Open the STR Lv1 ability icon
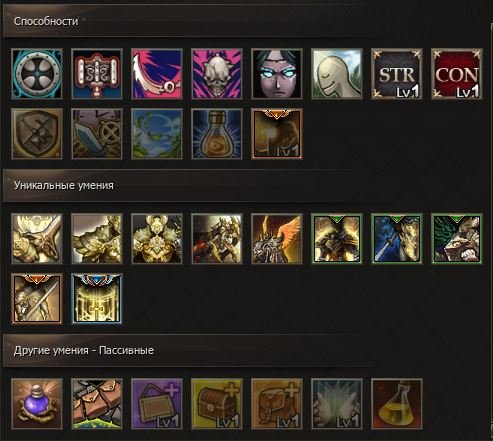 click(397, 74)
